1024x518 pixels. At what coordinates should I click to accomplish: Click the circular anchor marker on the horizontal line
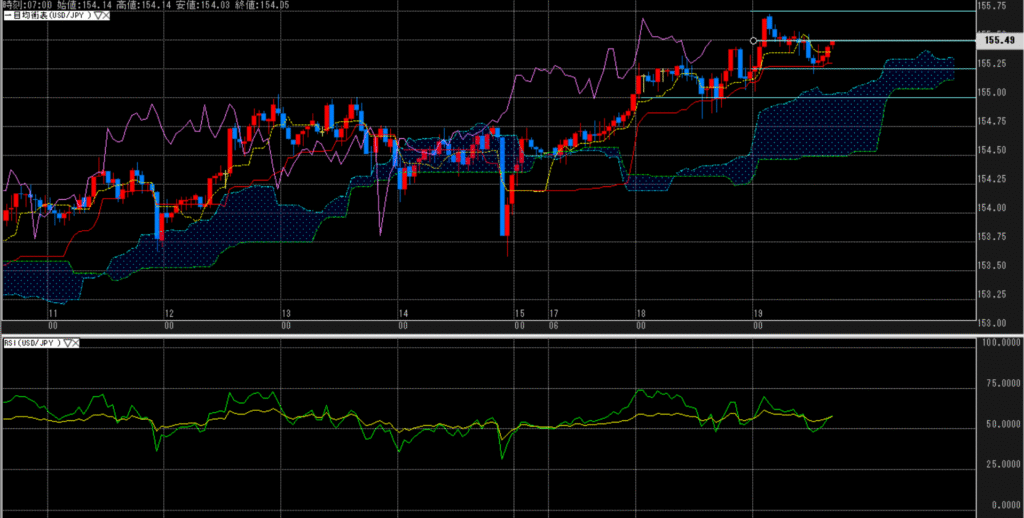click(753, 40)
